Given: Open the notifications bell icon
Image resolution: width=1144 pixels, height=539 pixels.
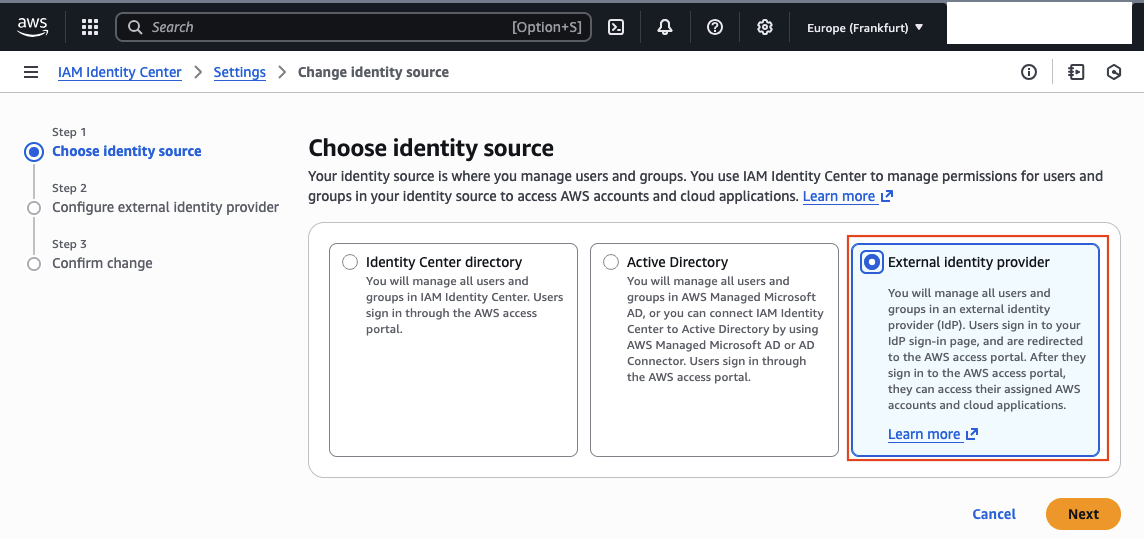Looking at the screenshot, I should (665, 28).
